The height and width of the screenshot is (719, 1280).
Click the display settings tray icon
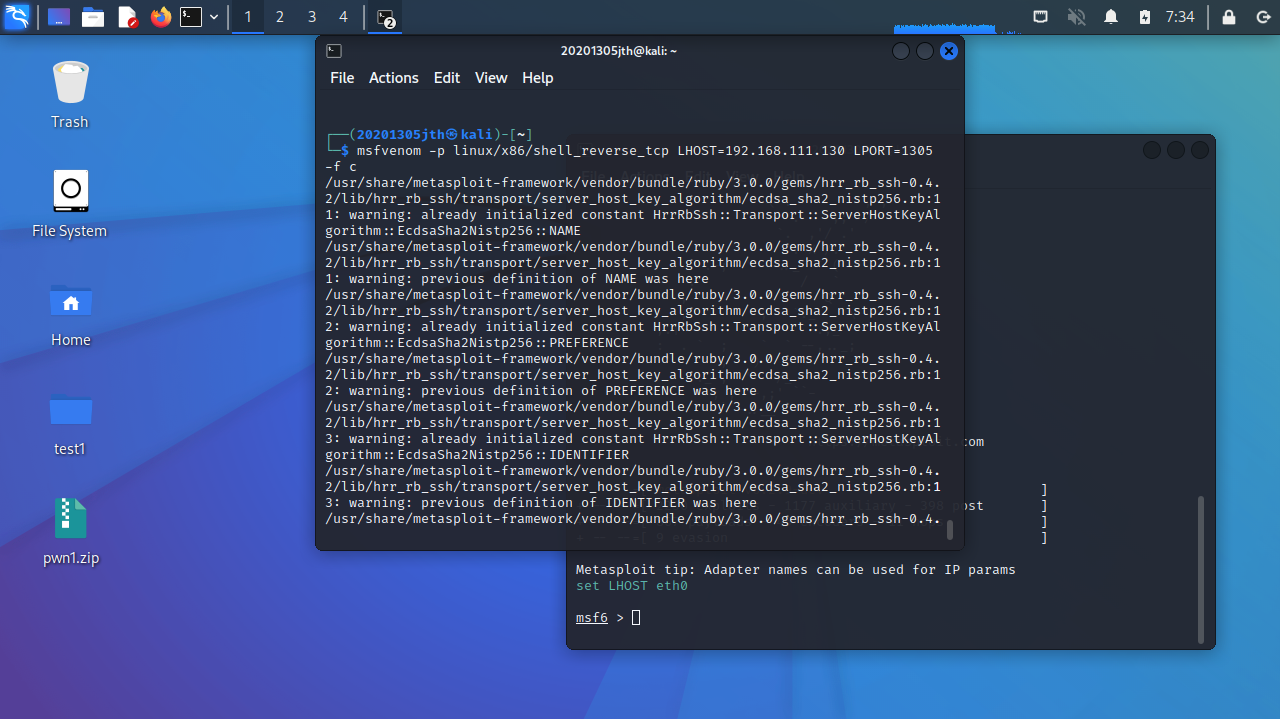1041,17
